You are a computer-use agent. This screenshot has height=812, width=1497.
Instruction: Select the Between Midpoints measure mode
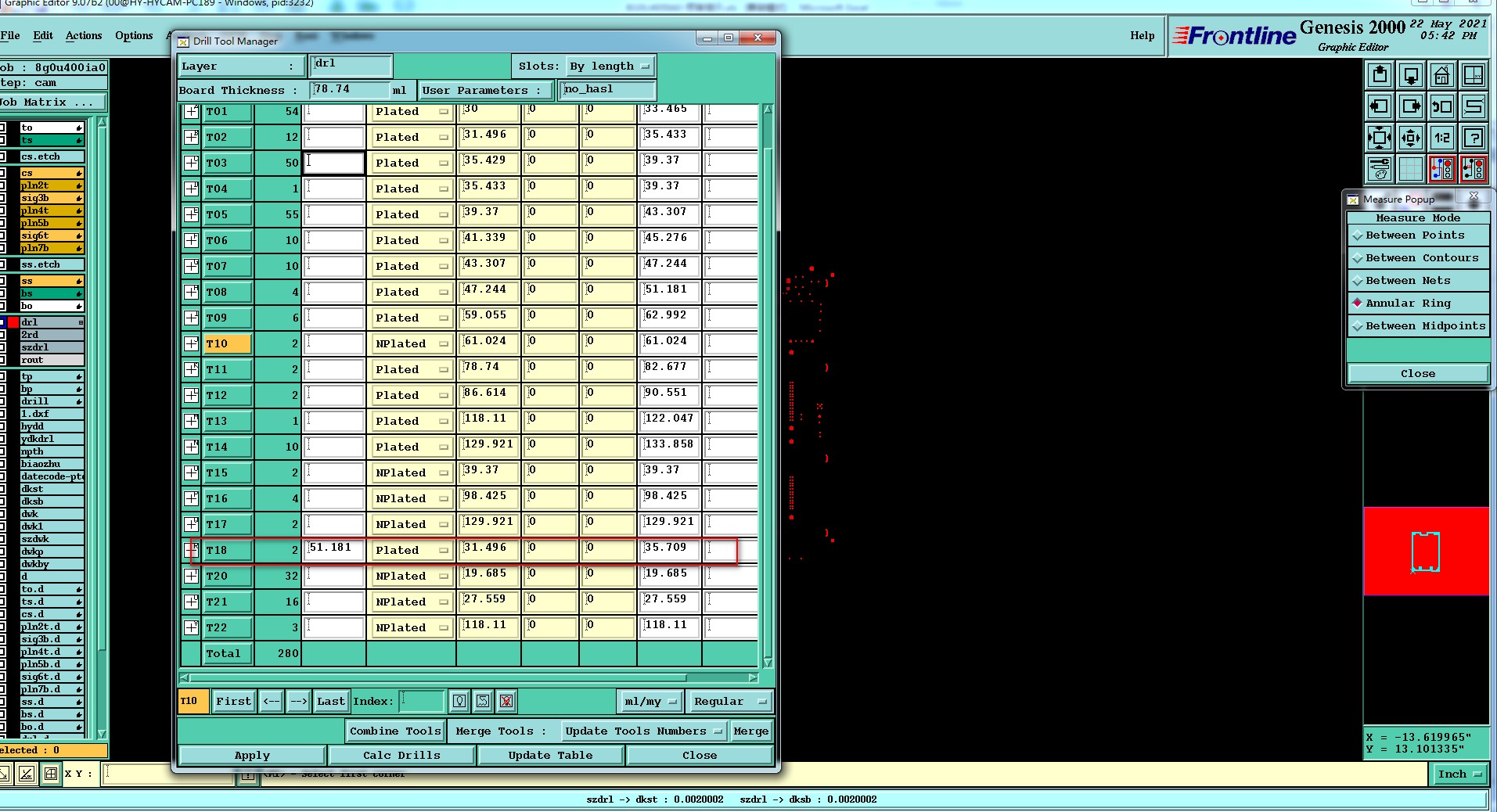(x=1418, y=326)
